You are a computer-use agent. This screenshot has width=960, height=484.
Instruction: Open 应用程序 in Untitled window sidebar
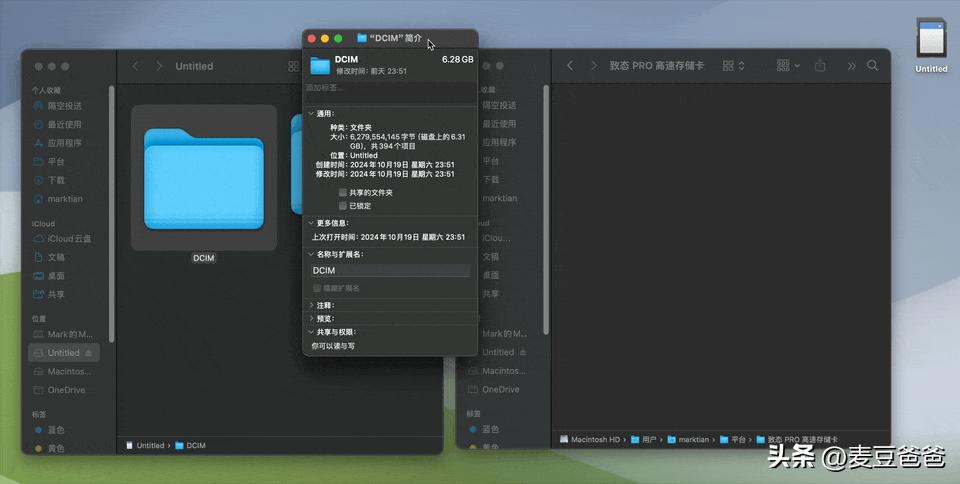(x=64, y=143)
